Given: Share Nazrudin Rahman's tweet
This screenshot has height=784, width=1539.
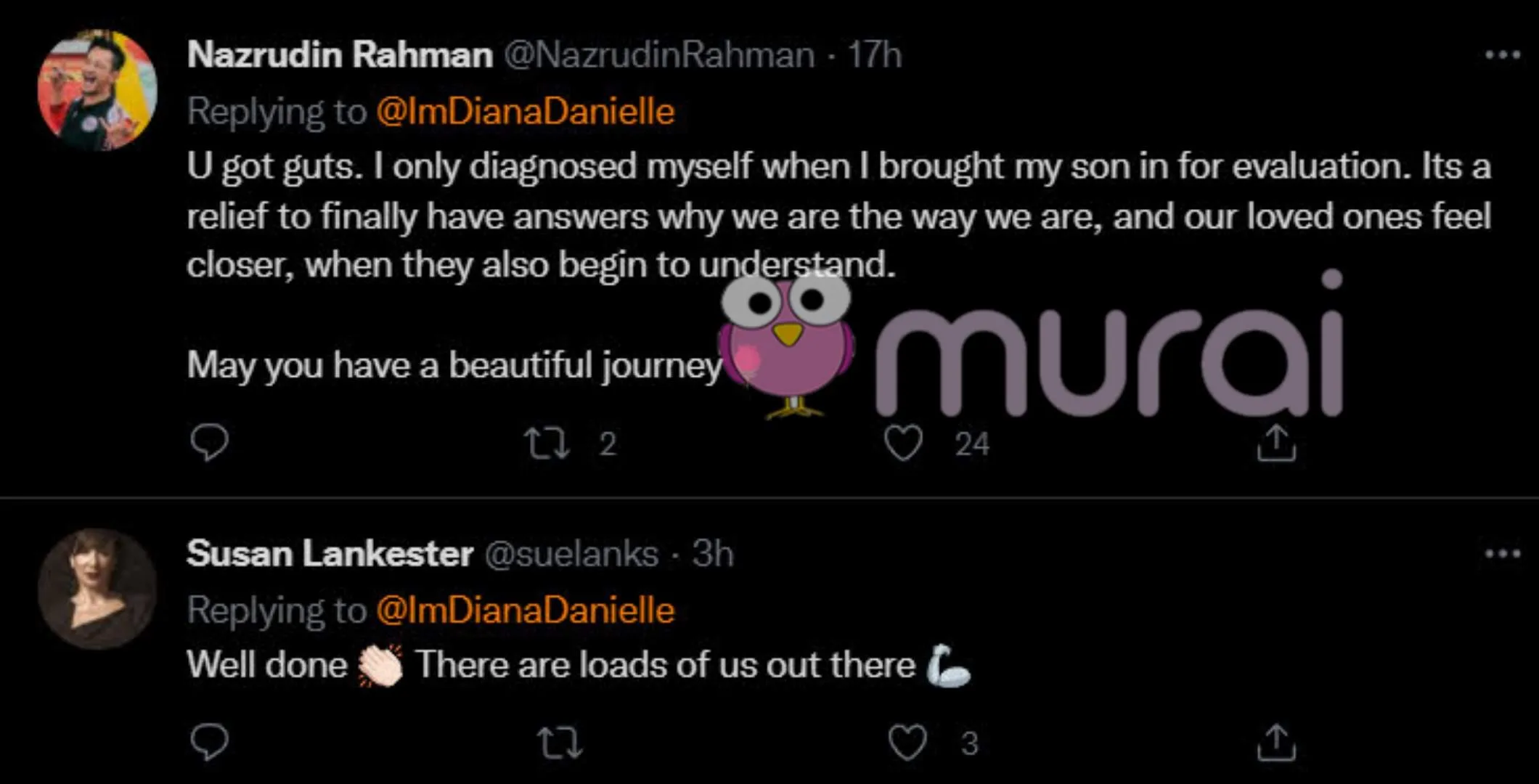Looking at the screenshot, I should pyautogui.click(x=1275, y=443).
